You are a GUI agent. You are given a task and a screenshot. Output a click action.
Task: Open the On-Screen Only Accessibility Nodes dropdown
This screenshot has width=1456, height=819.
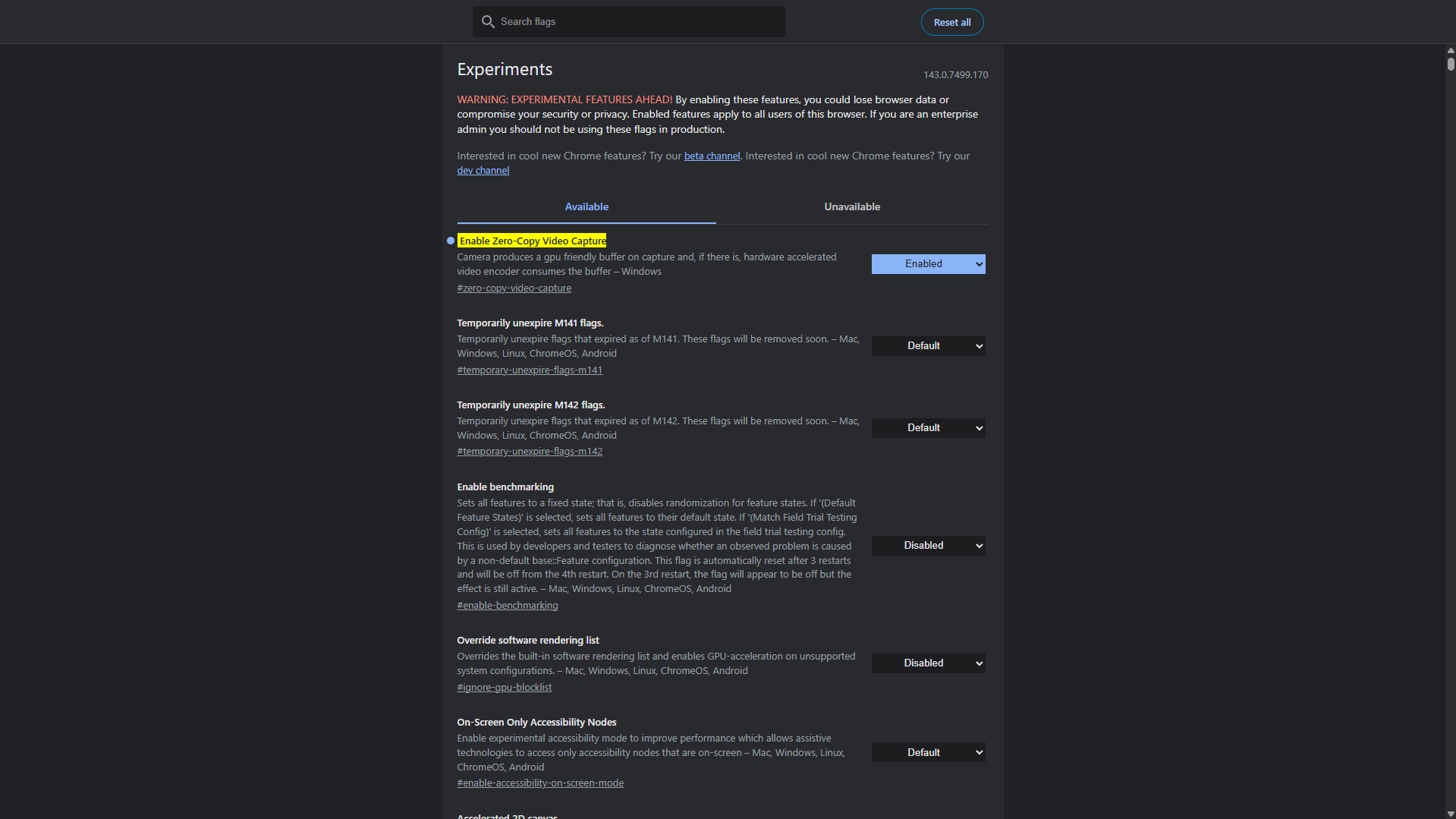tap(928, 751)
